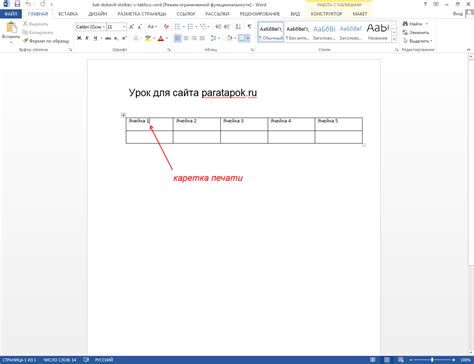Select the Формат по образцу painter
This screenshot has height=364, width=474.
46,41
